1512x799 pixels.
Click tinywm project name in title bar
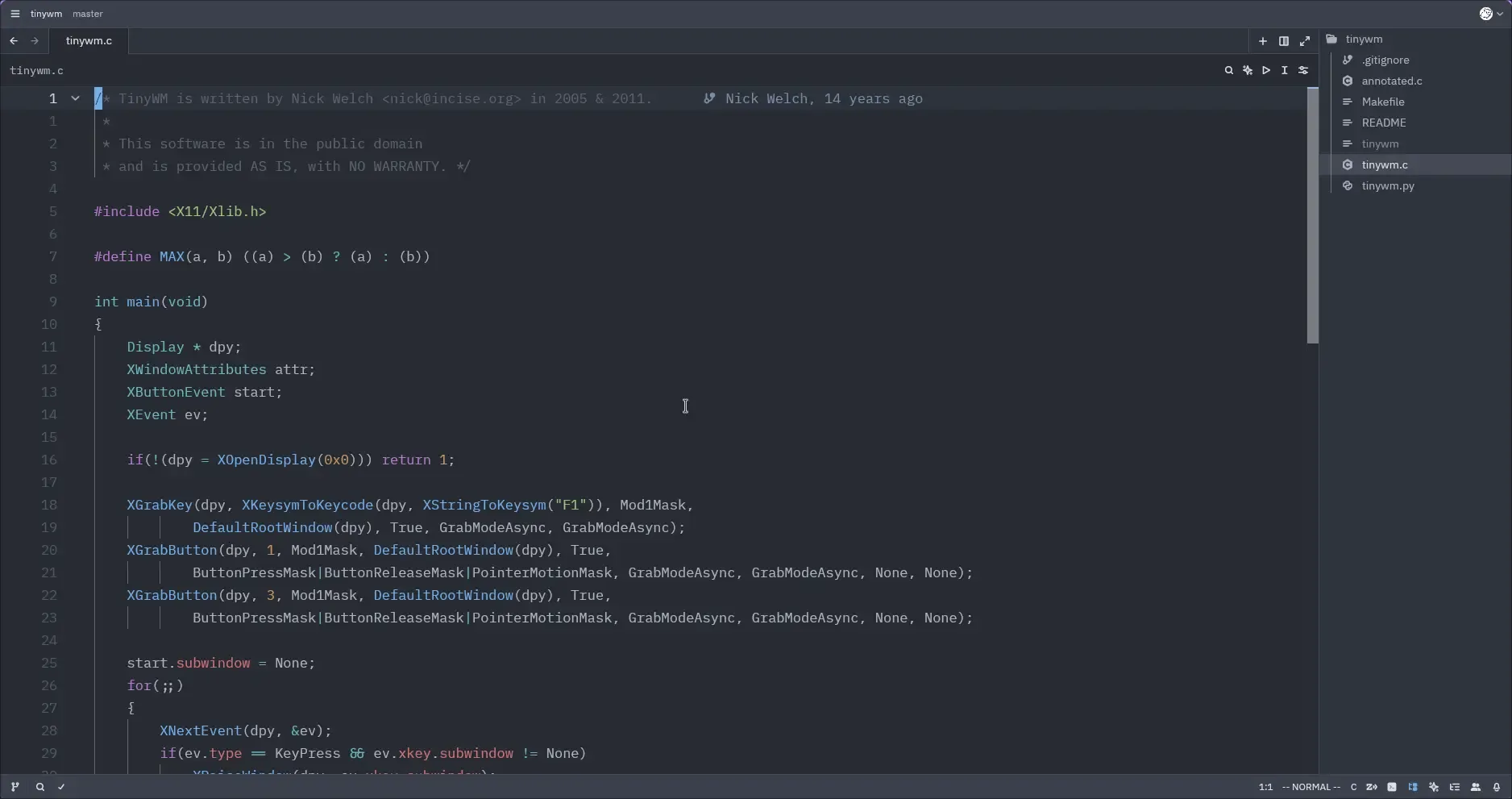coord(46,14)
